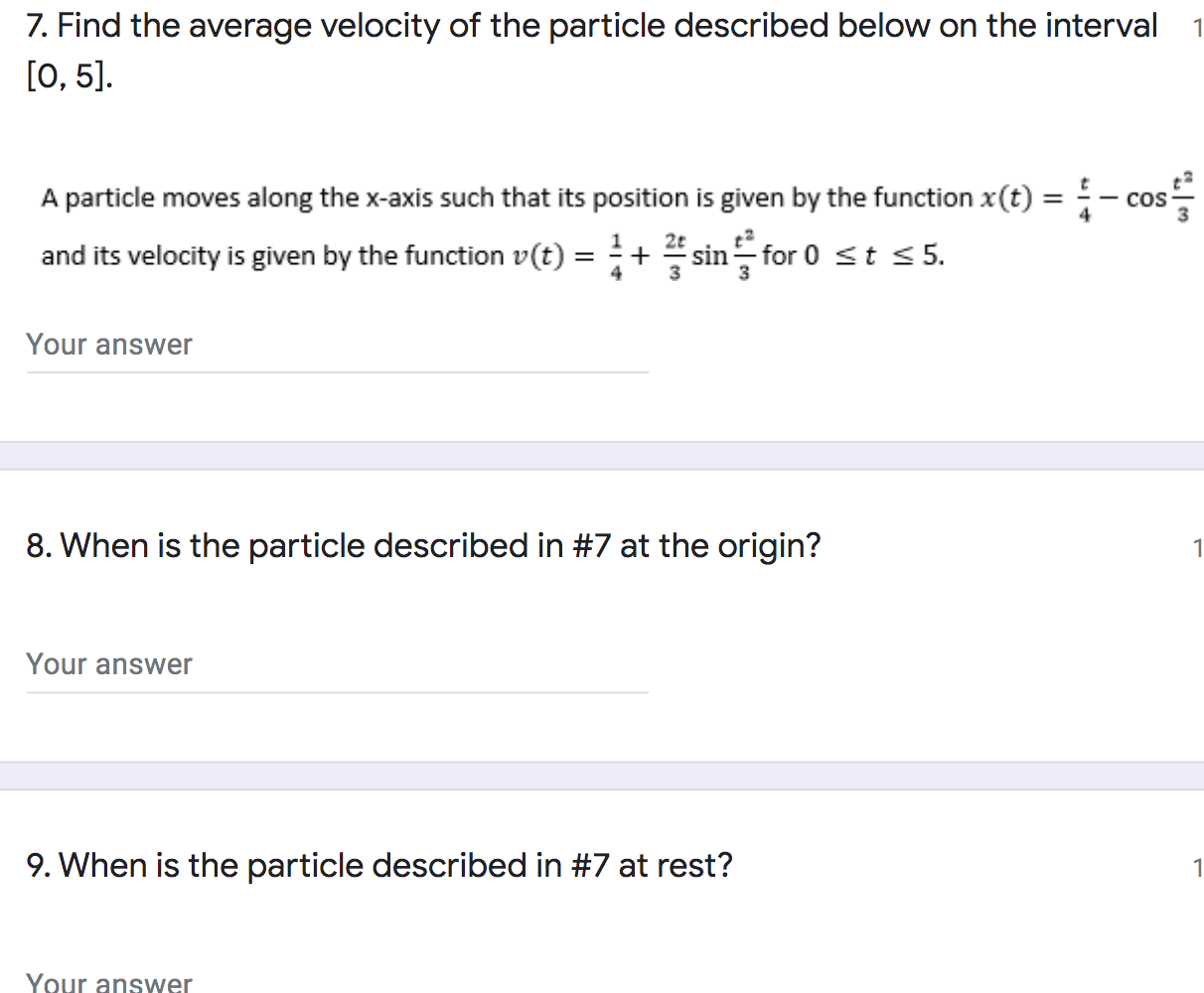Click the gray divider between questions 8 and 9
Screen dimensions: 1204x993
[x=602, y=777]
